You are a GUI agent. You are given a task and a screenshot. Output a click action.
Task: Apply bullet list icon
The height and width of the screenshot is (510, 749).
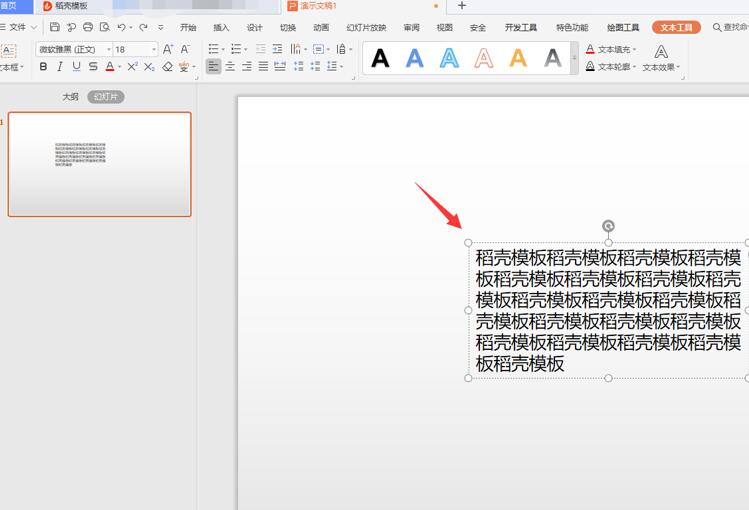[214, 49]
